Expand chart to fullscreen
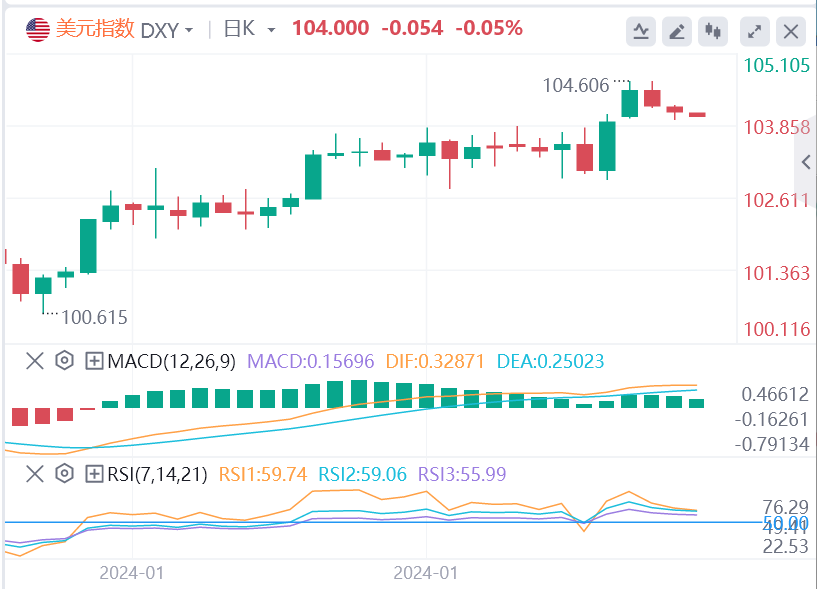The image size is (817, 589). tap(755, 32)
